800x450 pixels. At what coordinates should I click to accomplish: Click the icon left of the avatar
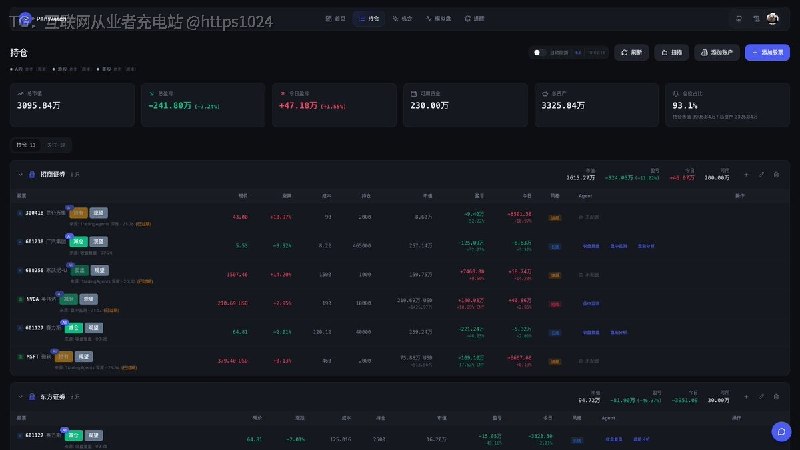coord(756,18)
